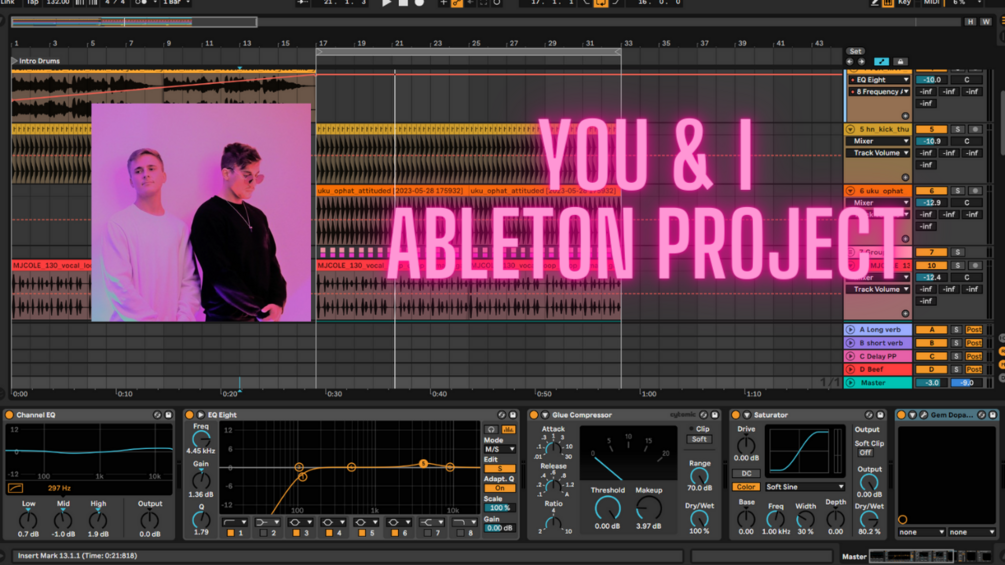The width and height of the screenshot is (1005, 565).
Task: Open EQ Eight band 1 filter type dropdown
Action: (234, 523)
